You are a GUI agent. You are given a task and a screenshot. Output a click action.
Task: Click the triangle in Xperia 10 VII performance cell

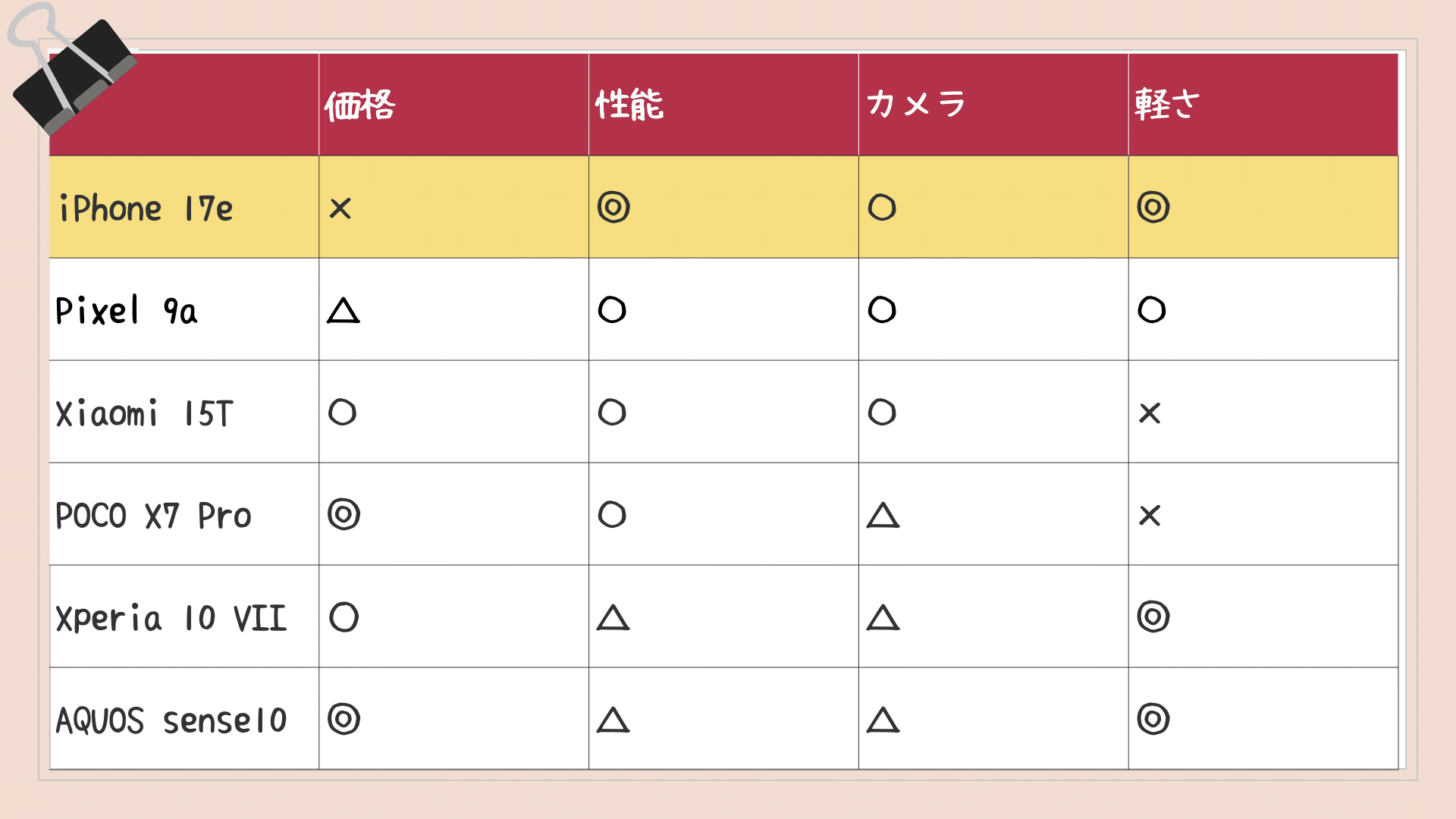point(613,618)
